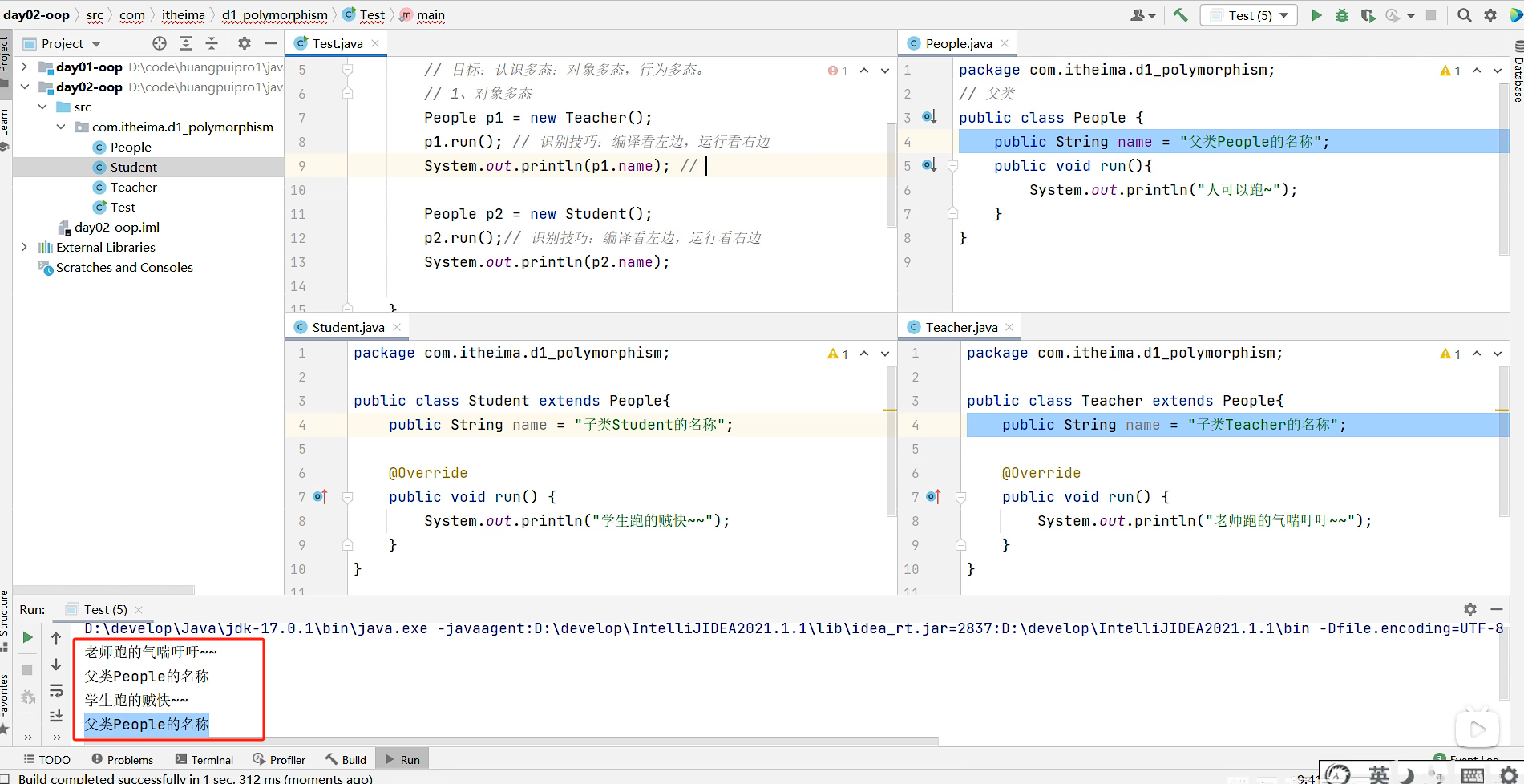The image size is (1524, 784).
Task: Rerun Test (5) in Run panel
Action: click(27, 637)
